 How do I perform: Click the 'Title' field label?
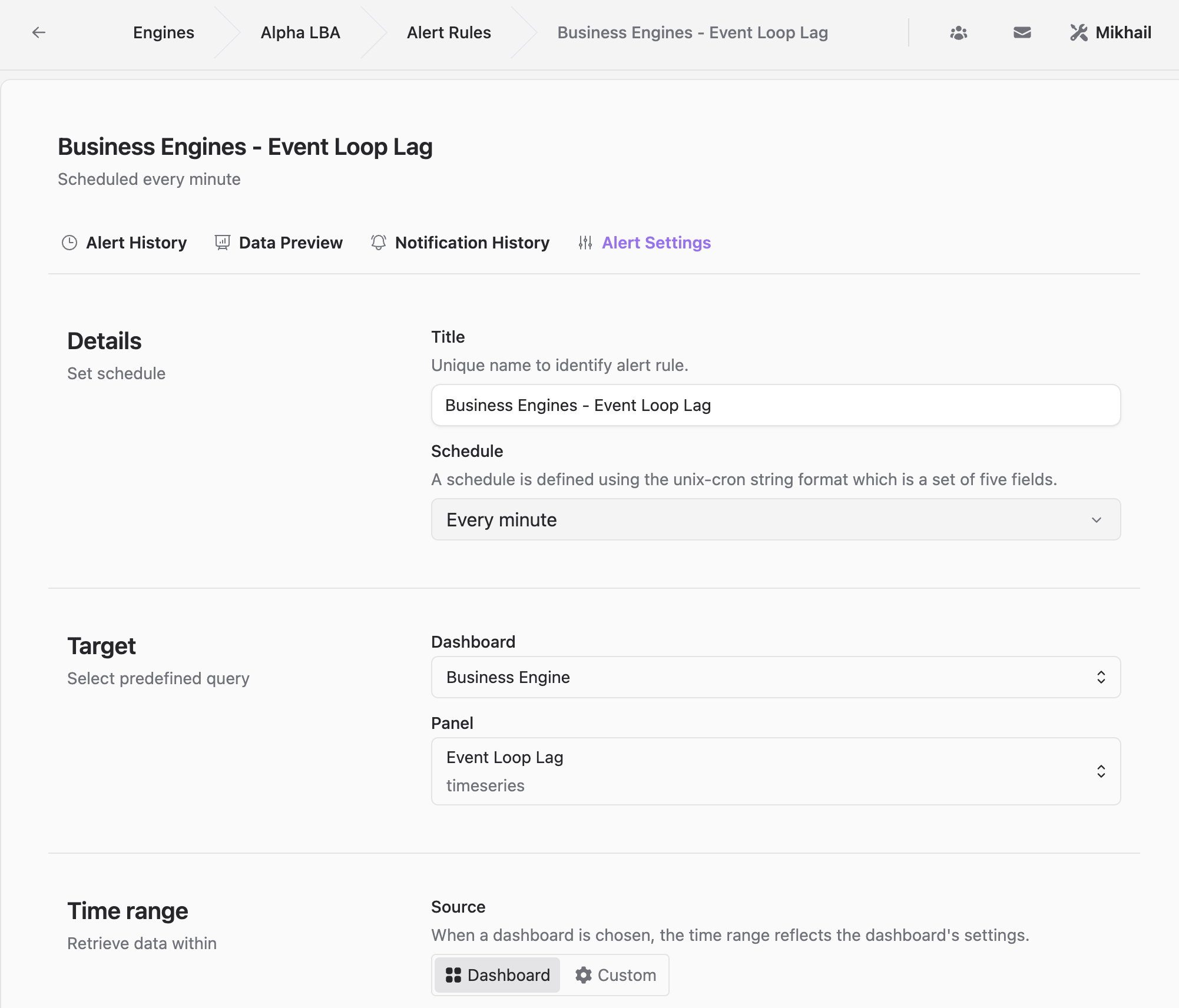click(448, 337)
